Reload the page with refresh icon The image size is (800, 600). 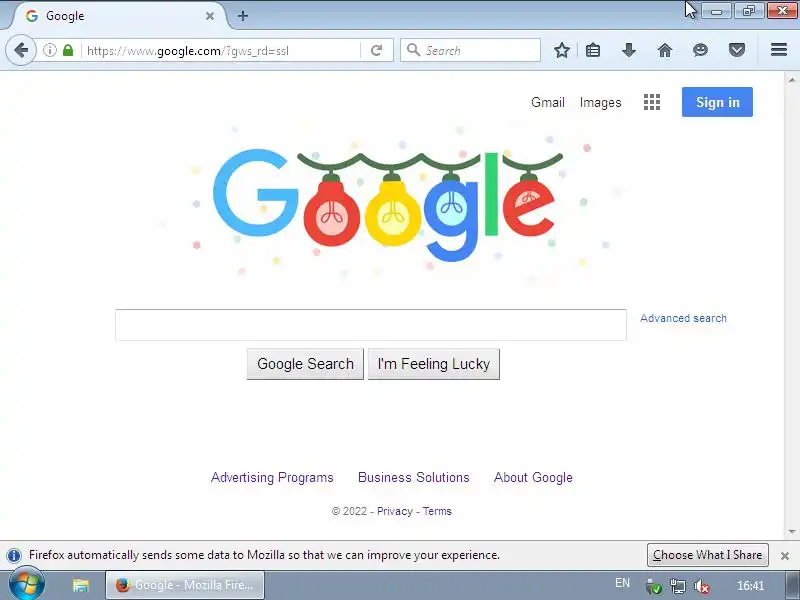(x=377, y=50)
